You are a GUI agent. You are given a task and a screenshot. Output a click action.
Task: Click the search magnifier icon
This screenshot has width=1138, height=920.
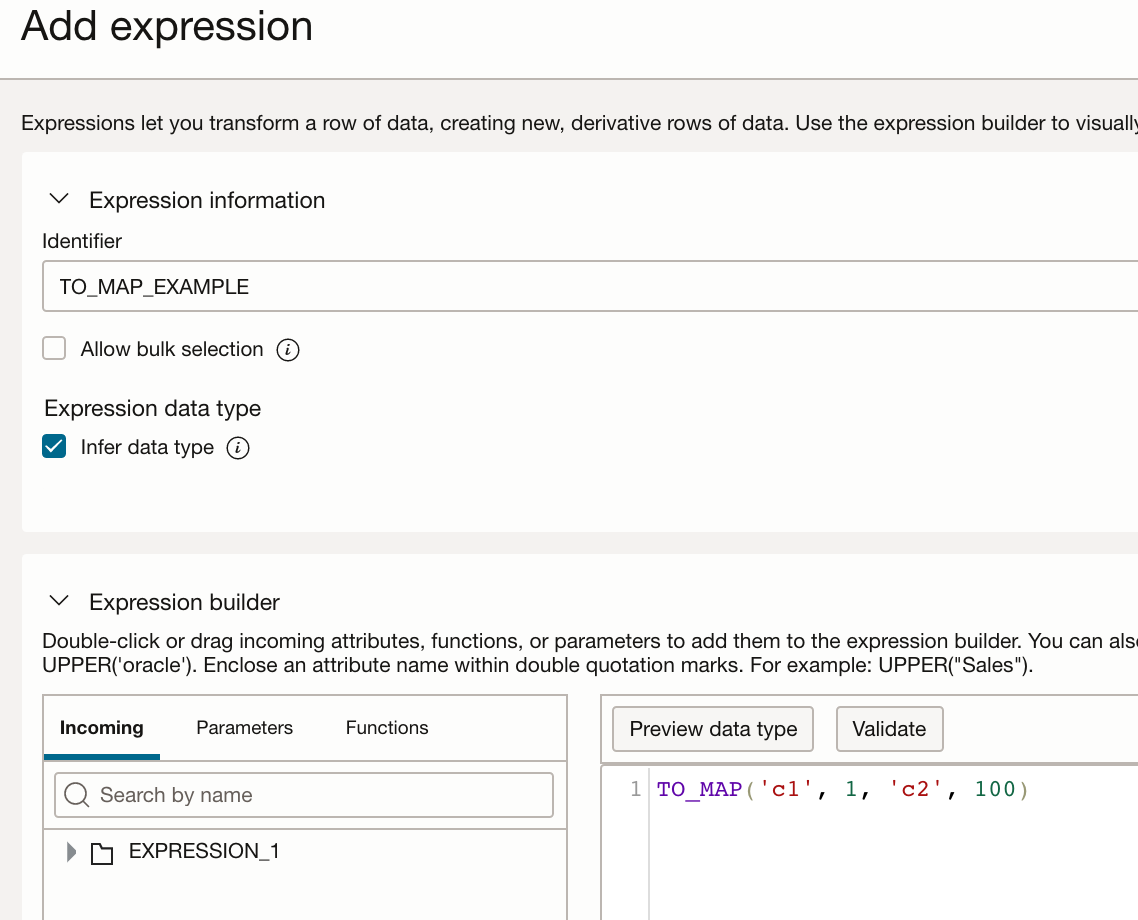coord(77,795)
